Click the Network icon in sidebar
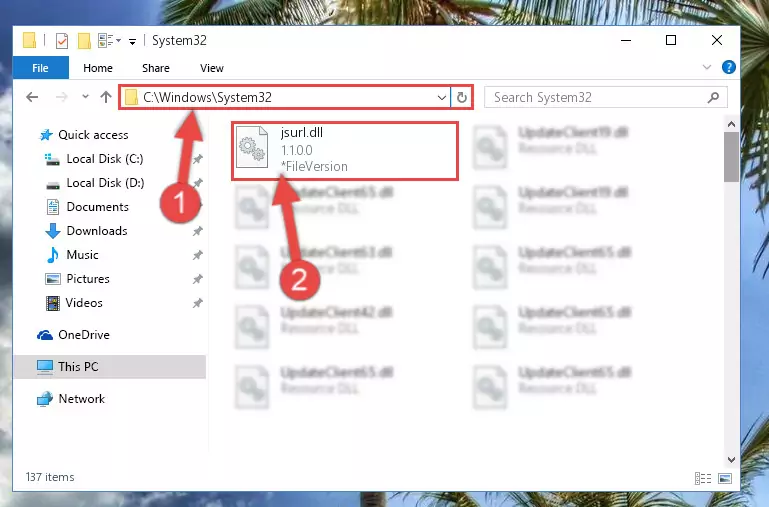Image resolution: width=769 pixels, height=507 pixels. point(45,399)
